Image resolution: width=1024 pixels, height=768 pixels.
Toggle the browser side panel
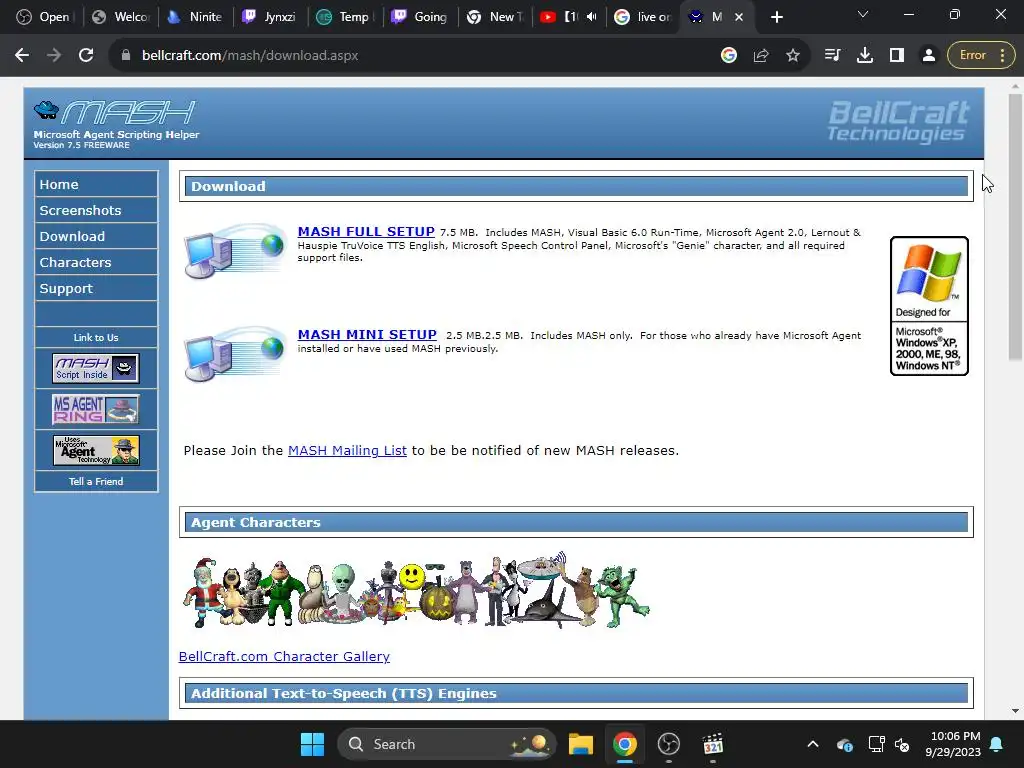[x=897, y=56]
